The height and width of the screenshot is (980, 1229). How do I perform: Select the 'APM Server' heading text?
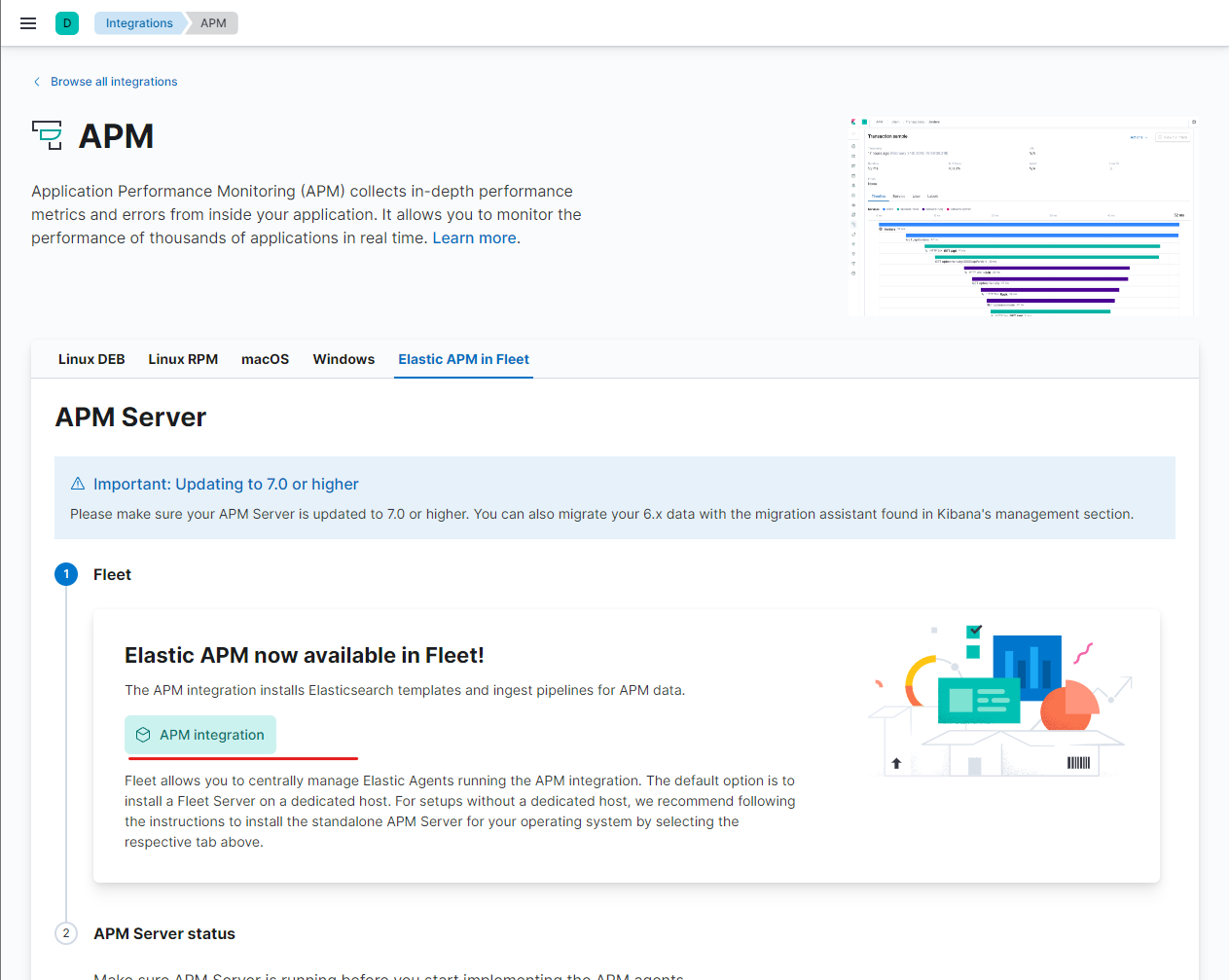[x=130, y=417]
